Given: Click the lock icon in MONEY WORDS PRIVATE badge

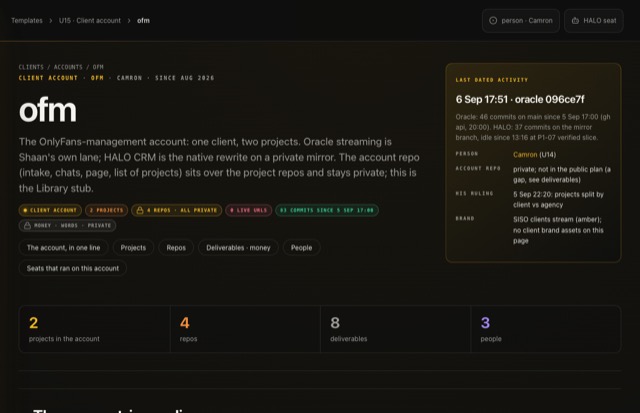Looking at the screenshot, I should 27,225.
